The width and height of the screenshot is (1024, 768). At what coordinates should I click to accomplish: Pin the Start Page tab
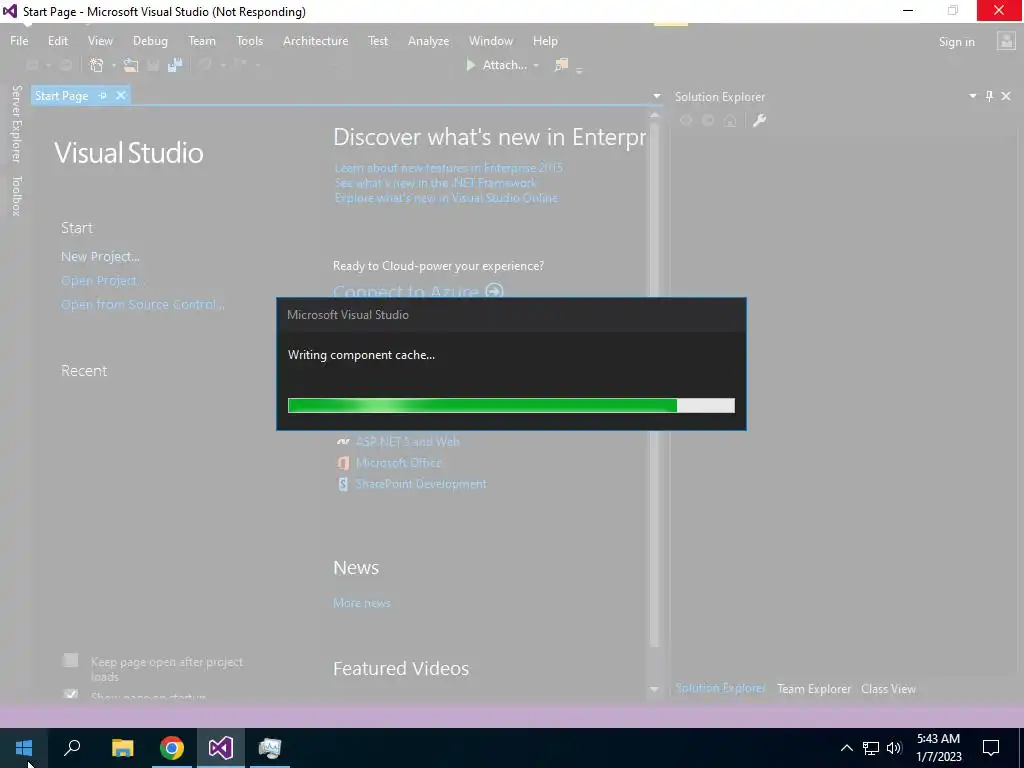[x=103, y=95]
